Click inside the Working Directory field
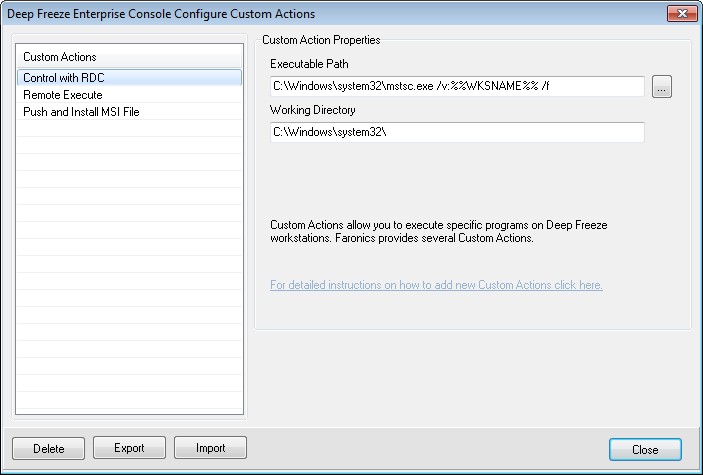Image resolution: width=703 pixels, height=475 pixels. pos(456,133)
